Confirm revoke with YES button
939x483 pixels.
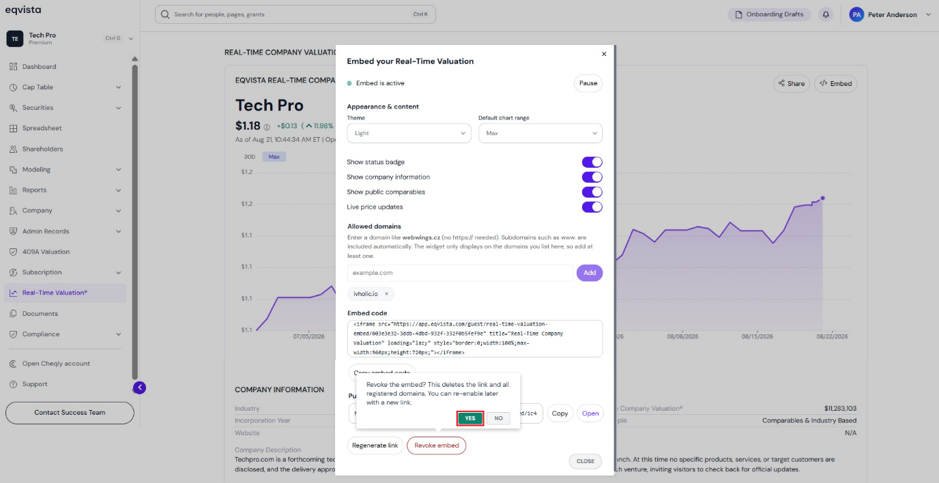(x=470, y=418)
